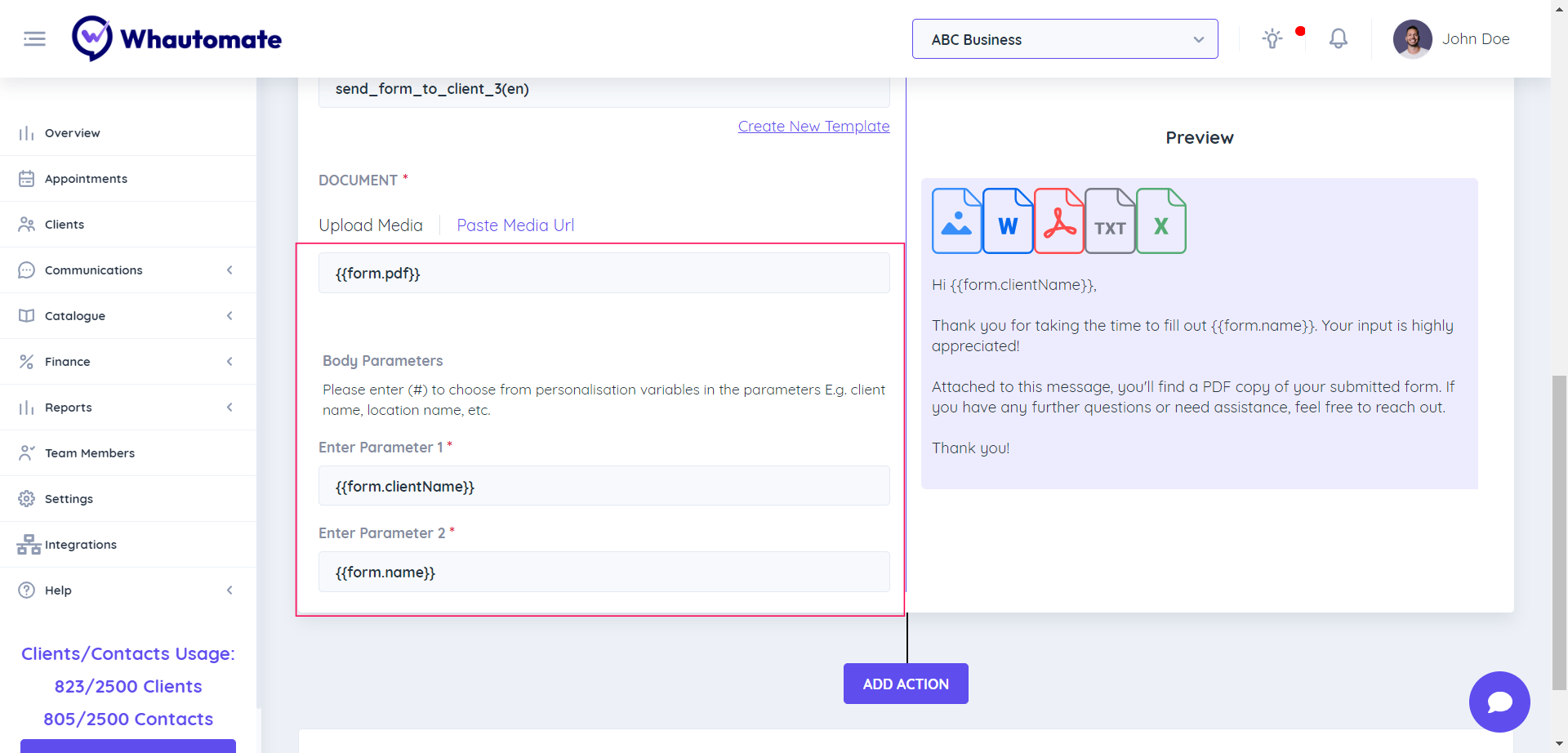The height and width of the screenshot is (753, 1568).
Task: Open Appointments from the sidebar
Action: [x=86, y=179]
